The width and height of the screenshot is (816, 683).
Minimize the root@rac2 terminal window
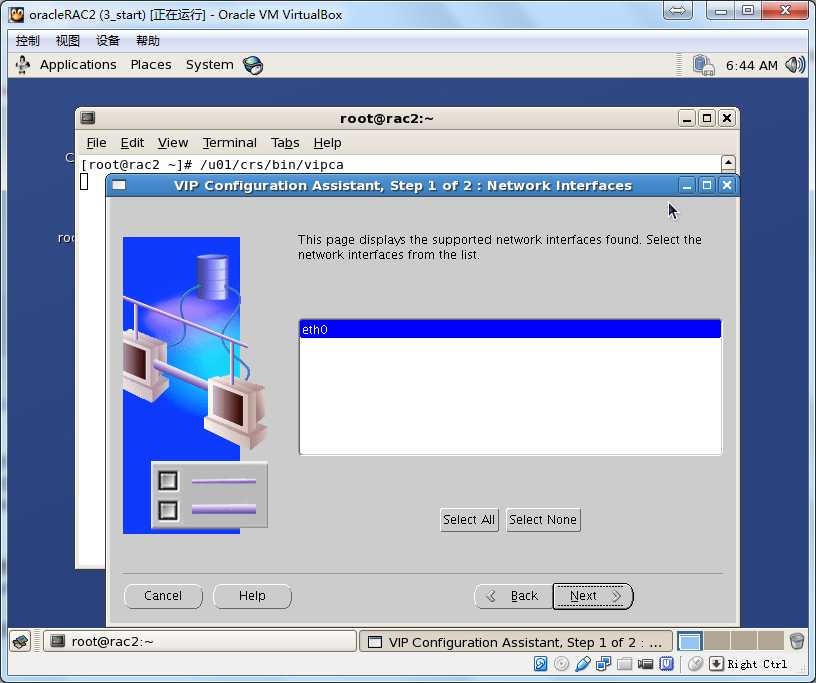pyautogui.click(x=687, y=118)
